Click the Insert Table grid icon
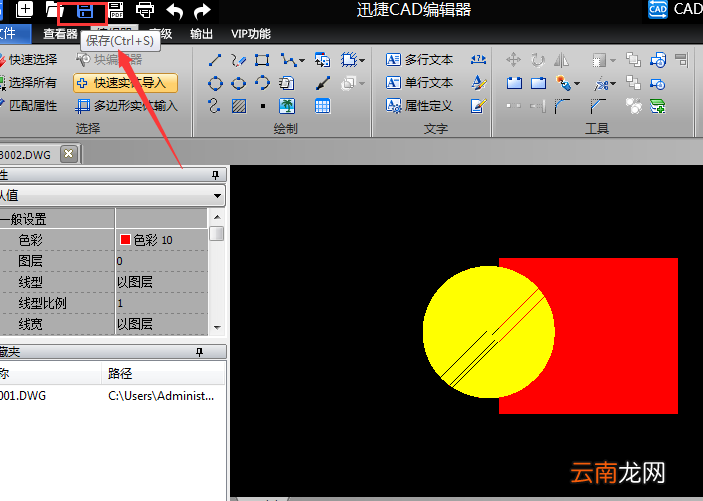The height and width of the screenshot is (501, 703). (322, 106)
